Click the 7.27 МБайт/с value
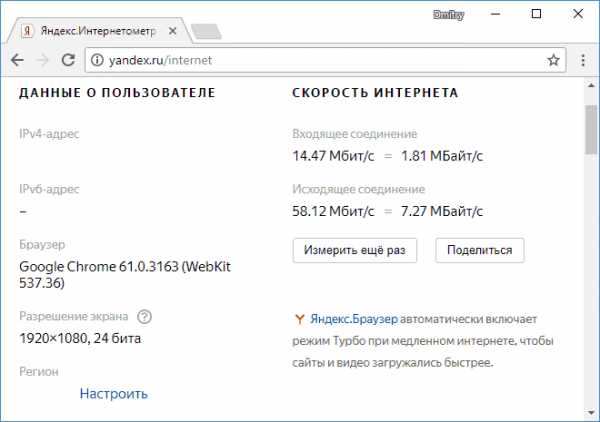The height and width of the screenshot is (422, 600). pyautogui.click(x=442, y=211)
